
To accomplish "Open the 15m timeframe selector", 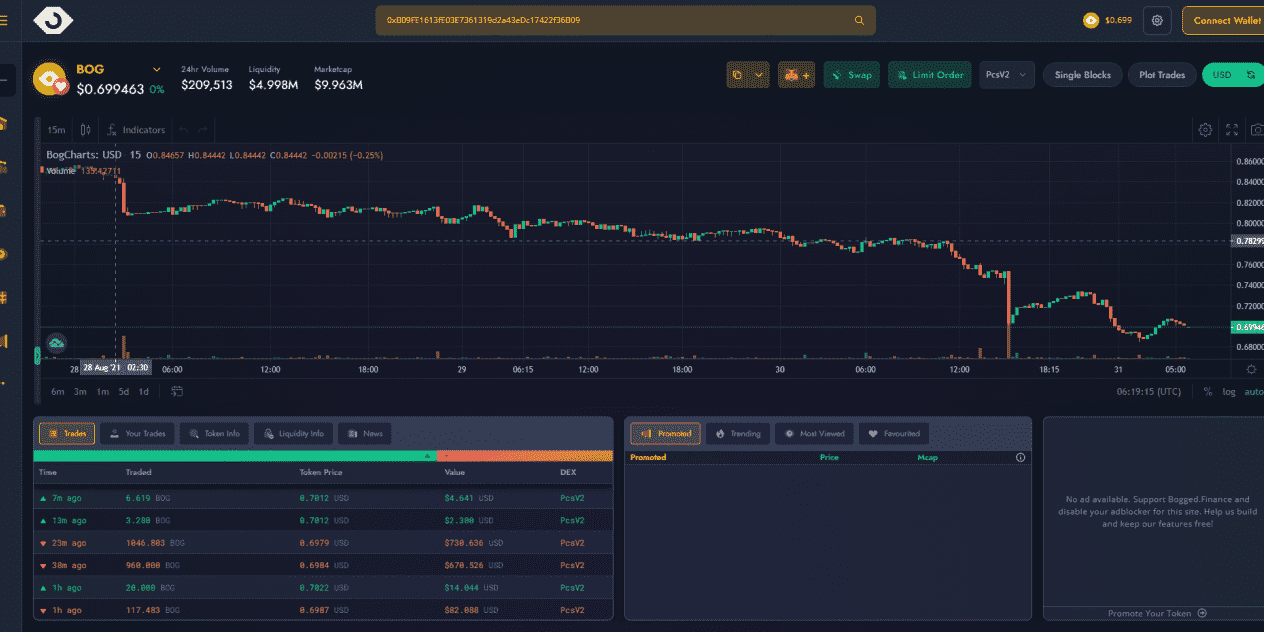I will [56, 130].
